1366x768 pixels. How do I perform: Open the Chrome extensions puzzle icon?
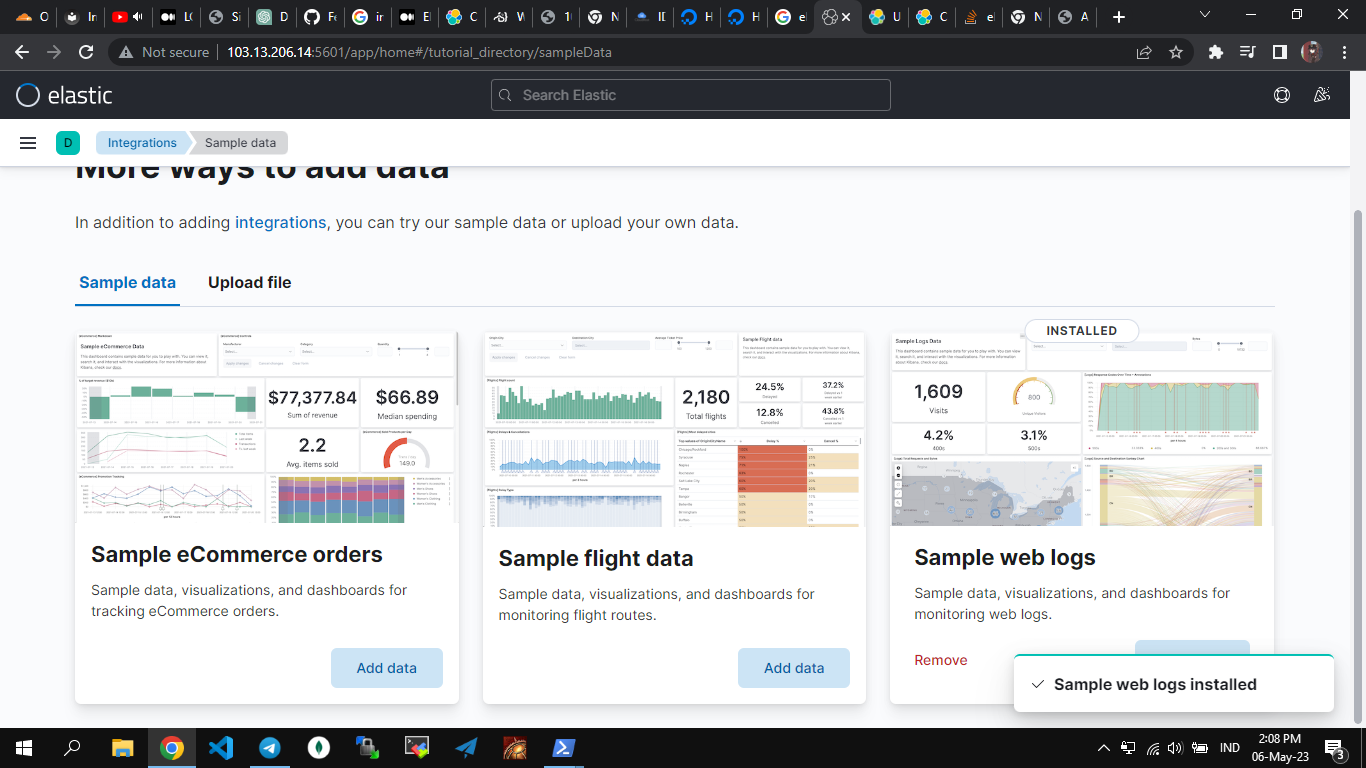coord(1215,52)
